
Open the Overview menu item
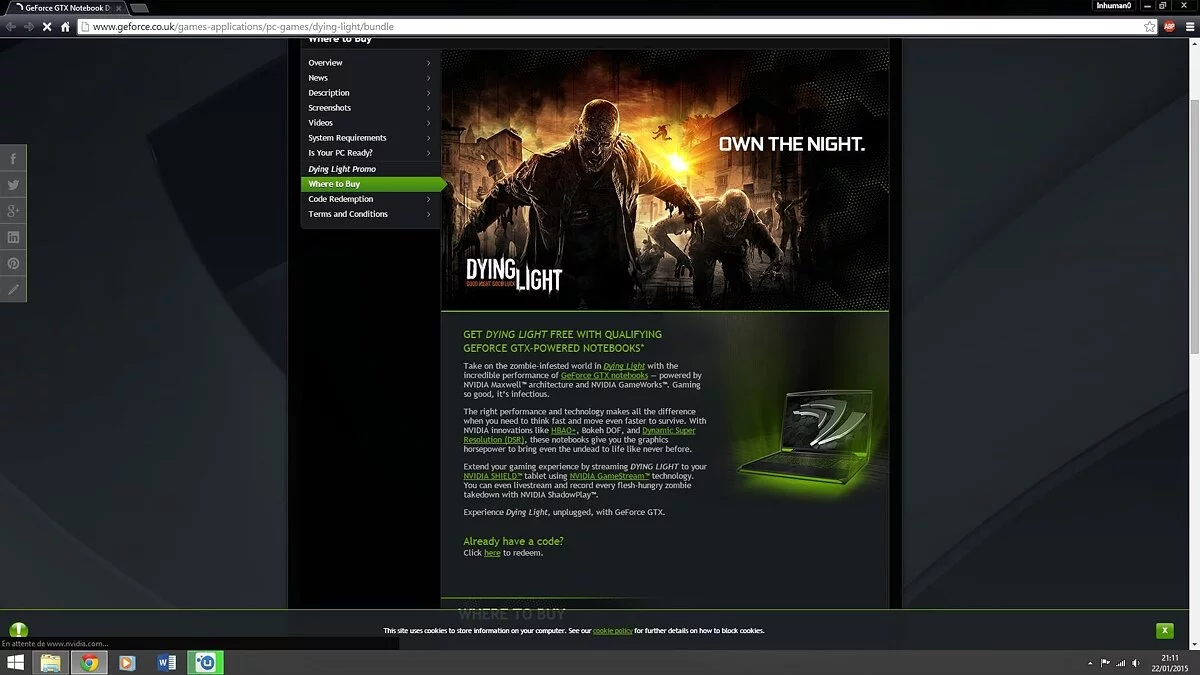click(370, 63)
